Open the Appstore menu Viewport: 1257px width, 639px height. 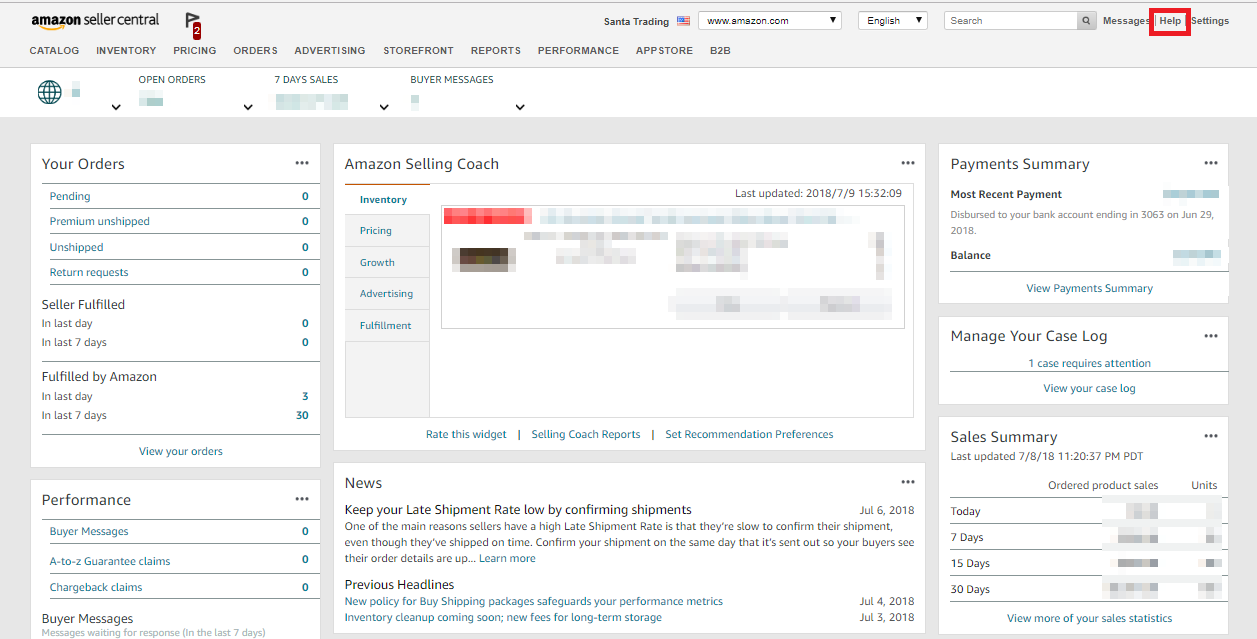(664, 51)
